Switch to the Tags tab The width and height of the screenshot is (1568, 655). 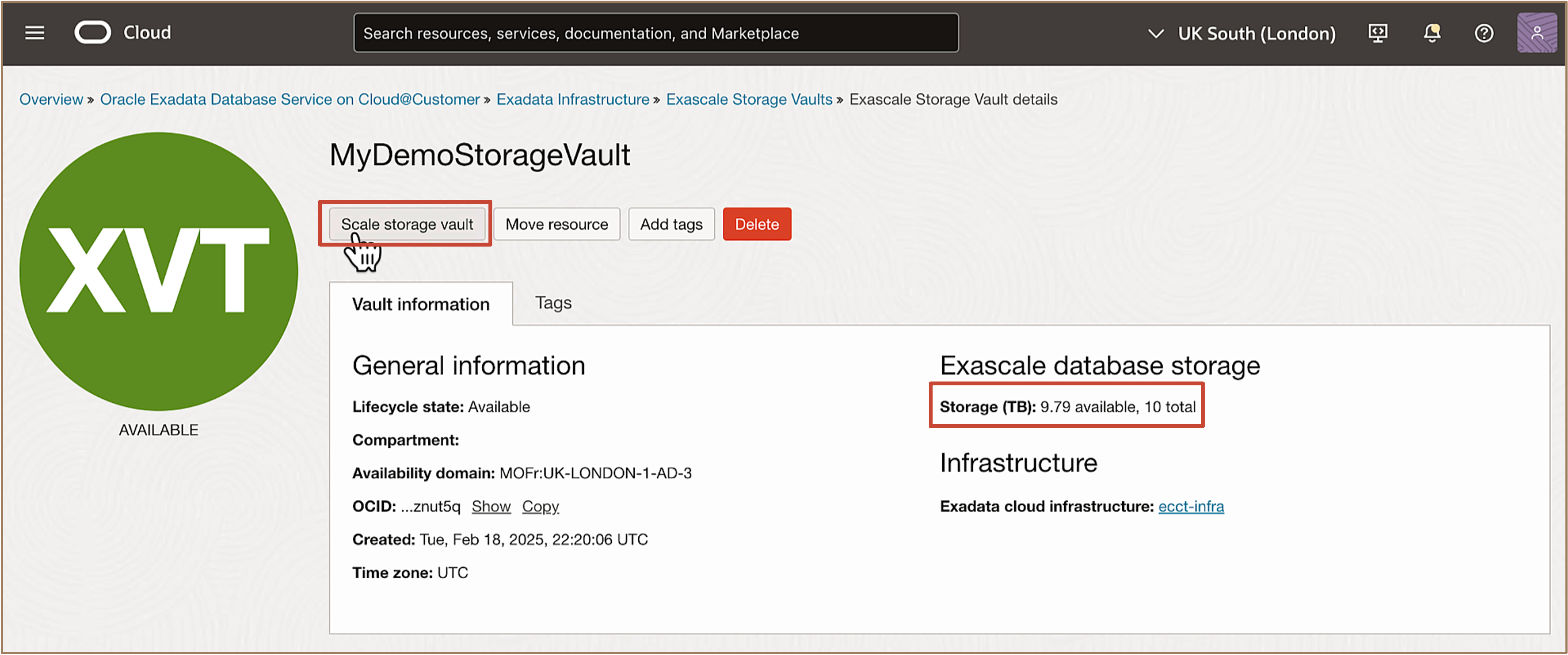[553, 303]
